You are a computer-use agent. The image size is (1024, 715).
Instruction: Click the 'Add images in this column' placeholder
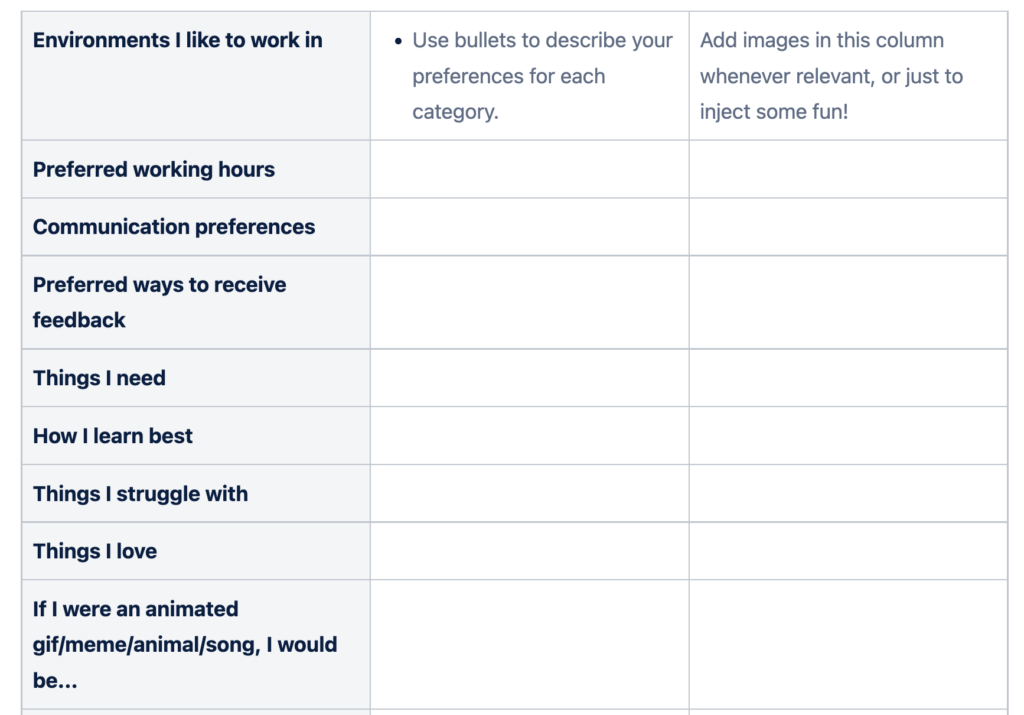[x=831, y=76]
